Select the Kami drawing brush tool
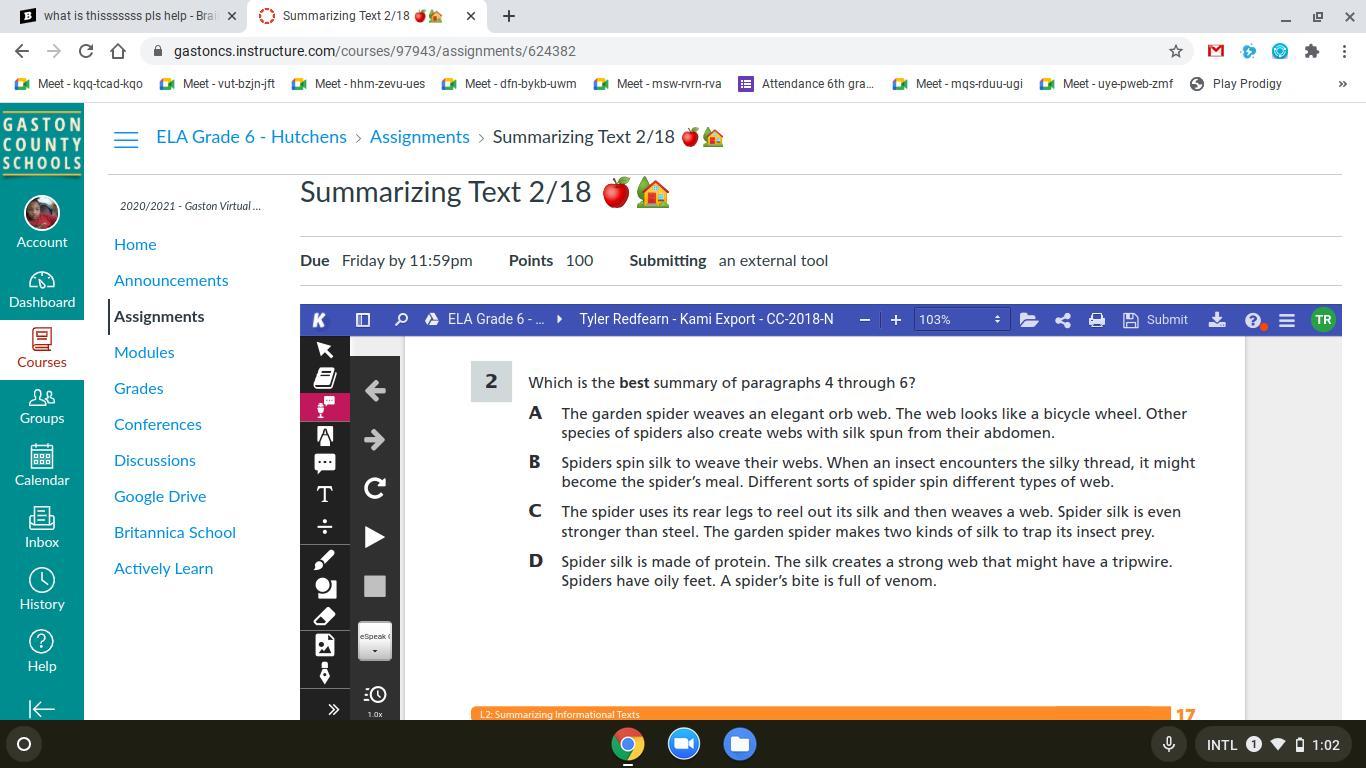Screen dimensions: 1366x768 pos(325,559)
